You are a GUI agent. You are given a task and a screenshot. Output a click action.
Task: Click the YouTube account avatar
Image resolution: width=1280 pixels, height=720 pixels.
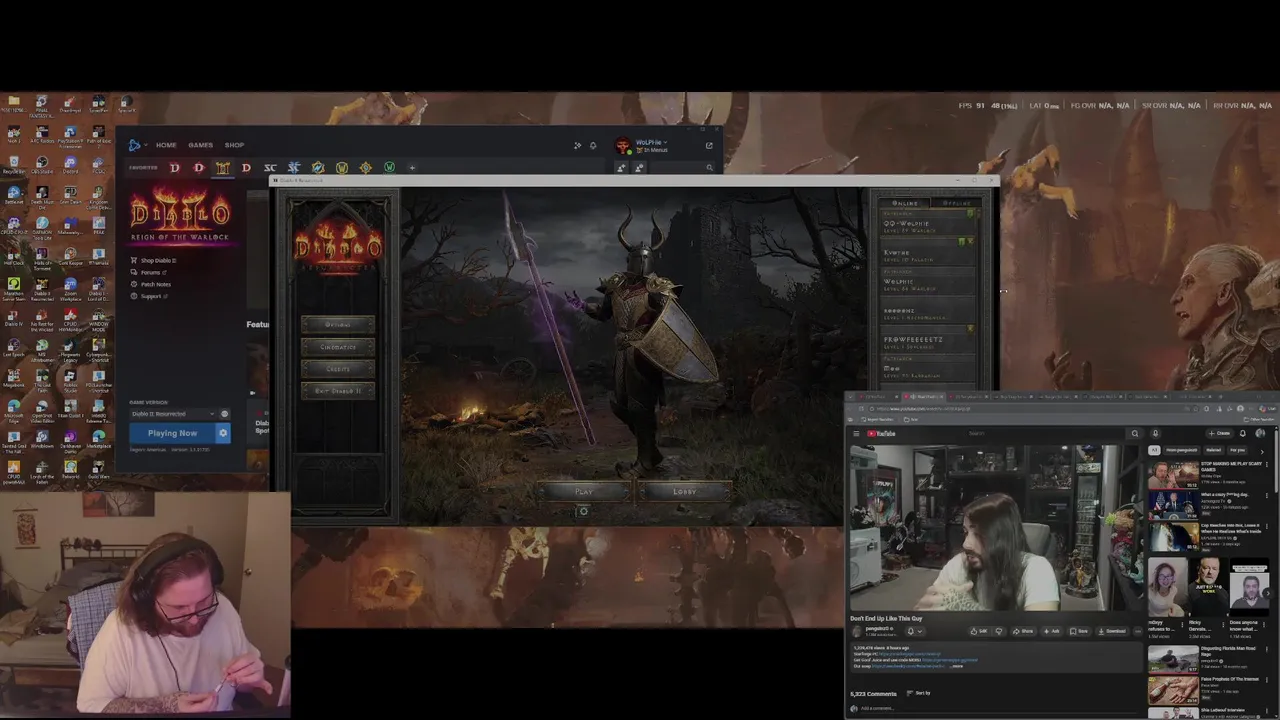click(x=1260, y=433)
